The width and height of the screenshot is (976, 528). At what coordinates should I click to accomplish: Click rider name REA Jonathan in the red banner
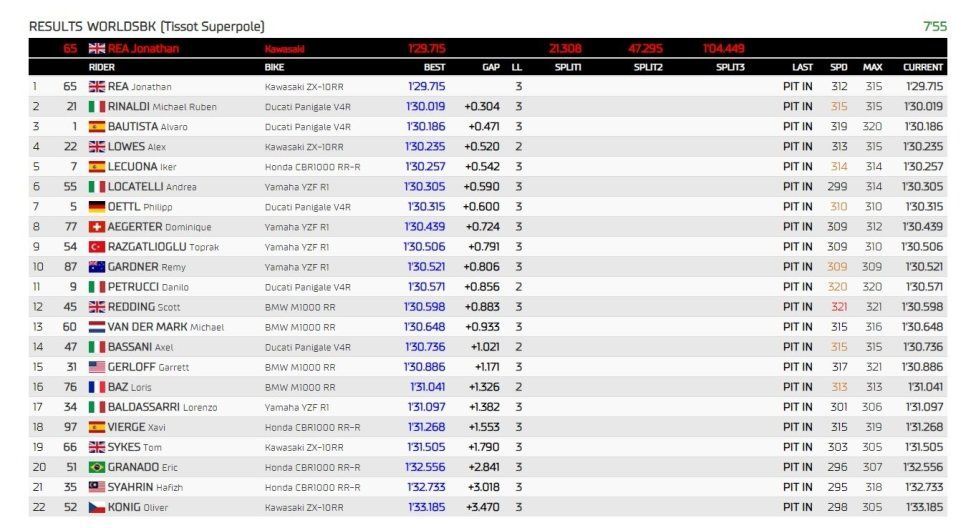pyautogui.click(x=143, y=49)
